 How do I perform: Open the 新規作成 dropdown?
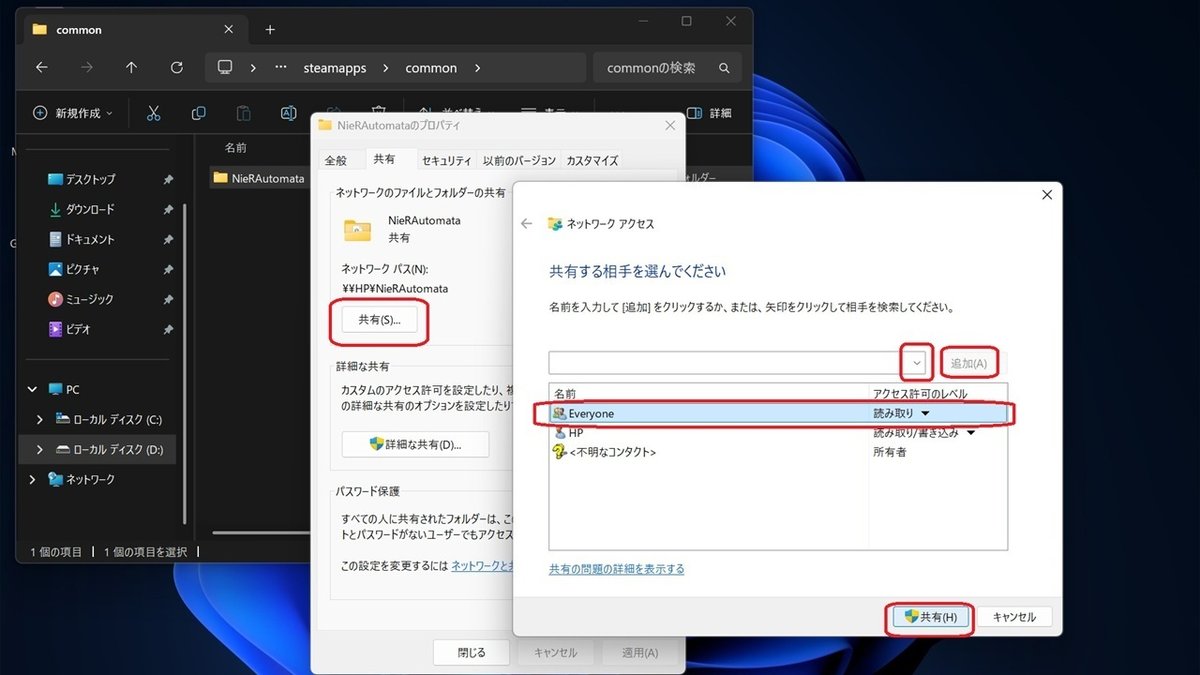point(73,113)
